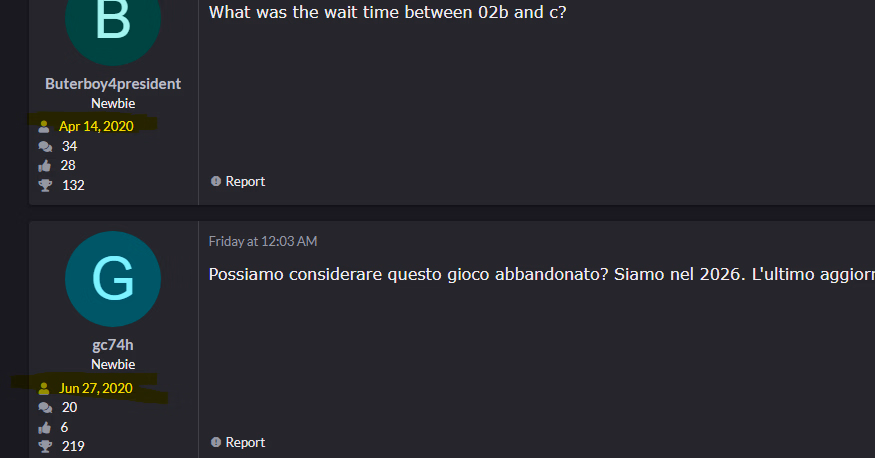Image resolution: width=875 pixels, height=458 pixels.
Task: Click the trophy icon next to 132
Action: pyautogui.click(x=44, y=185)
